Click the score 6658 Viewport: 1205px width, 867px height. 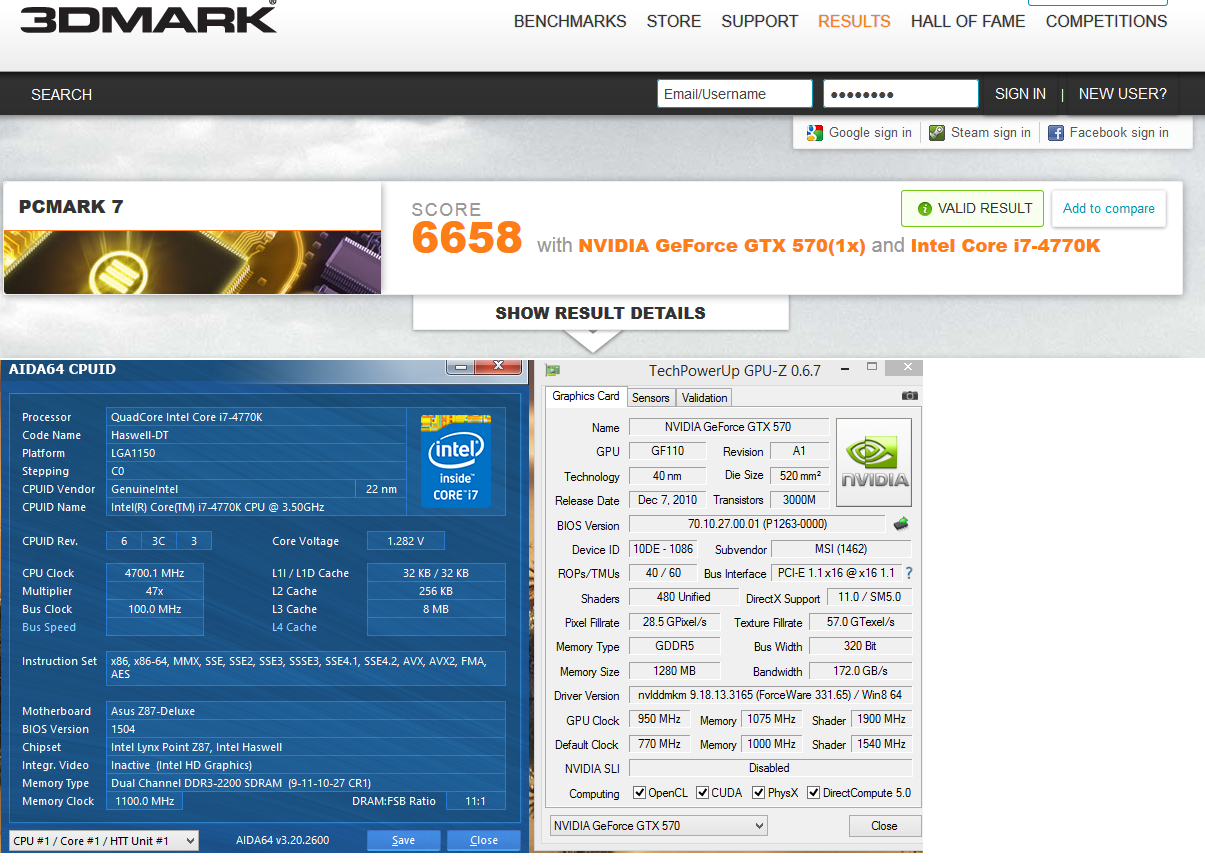(x=467, y=238)
